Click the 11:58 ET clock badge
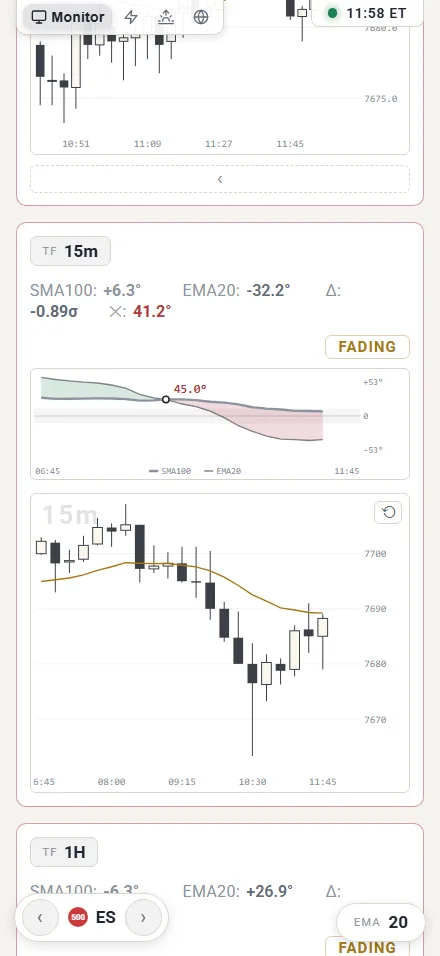The width and height of the screenshot is (440, 956). [367, 13]
